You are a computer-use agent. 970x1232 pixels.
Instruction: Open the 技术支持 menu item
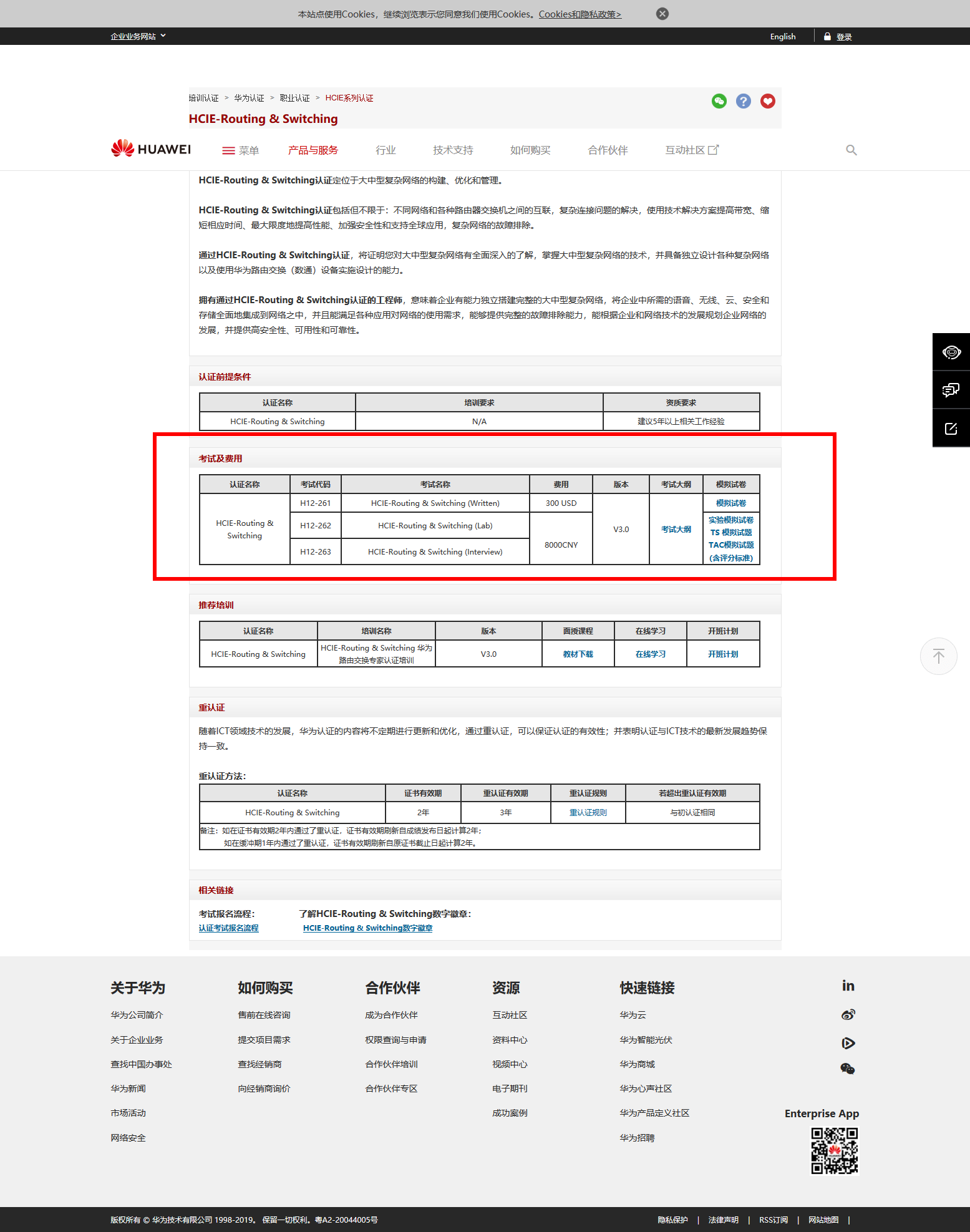[453, 150]
